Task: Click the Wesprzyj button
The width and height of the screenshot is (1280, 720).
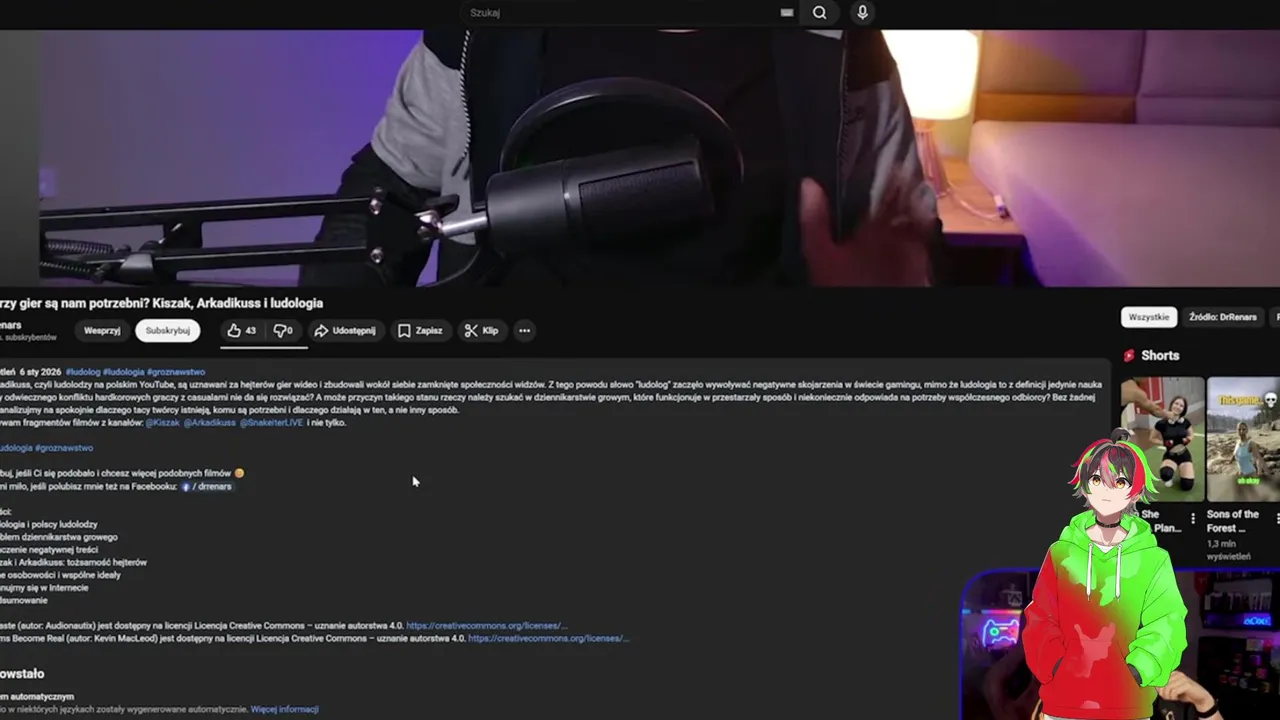Action: 102,331
